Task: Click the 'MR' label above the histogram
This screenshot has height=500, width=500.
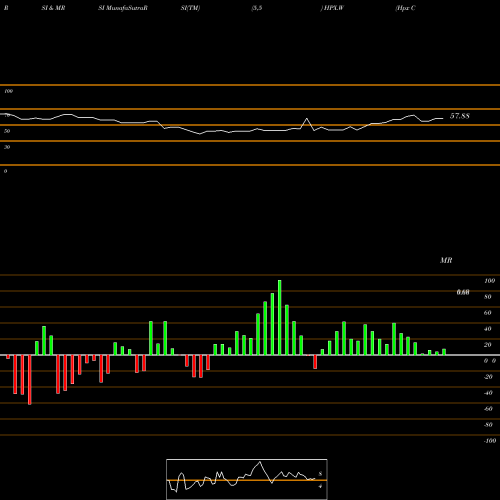Action: coord(446,260)
